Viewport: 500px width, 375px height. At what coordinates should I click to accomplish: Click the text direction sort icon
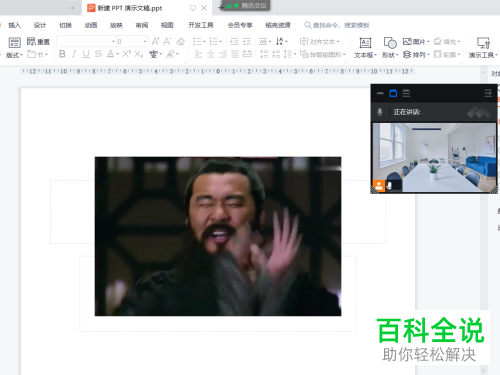(280, 42)
